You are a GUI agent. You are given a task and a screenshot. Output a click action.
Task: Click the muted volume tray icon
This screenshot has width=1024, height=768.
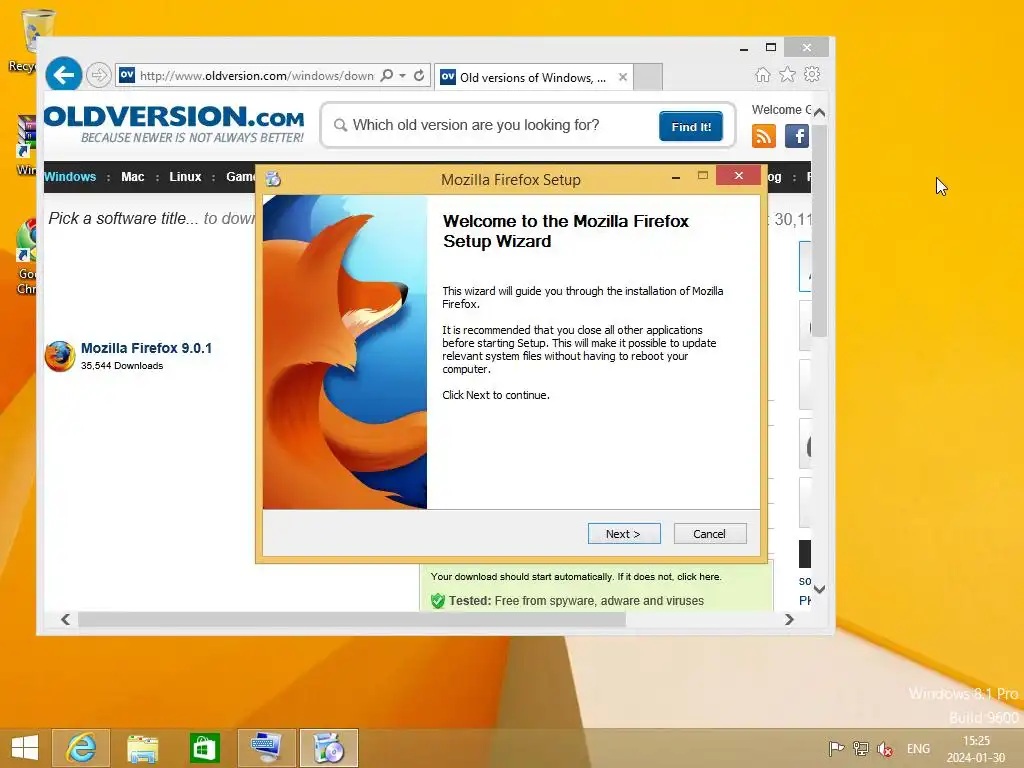click(885, 748)
